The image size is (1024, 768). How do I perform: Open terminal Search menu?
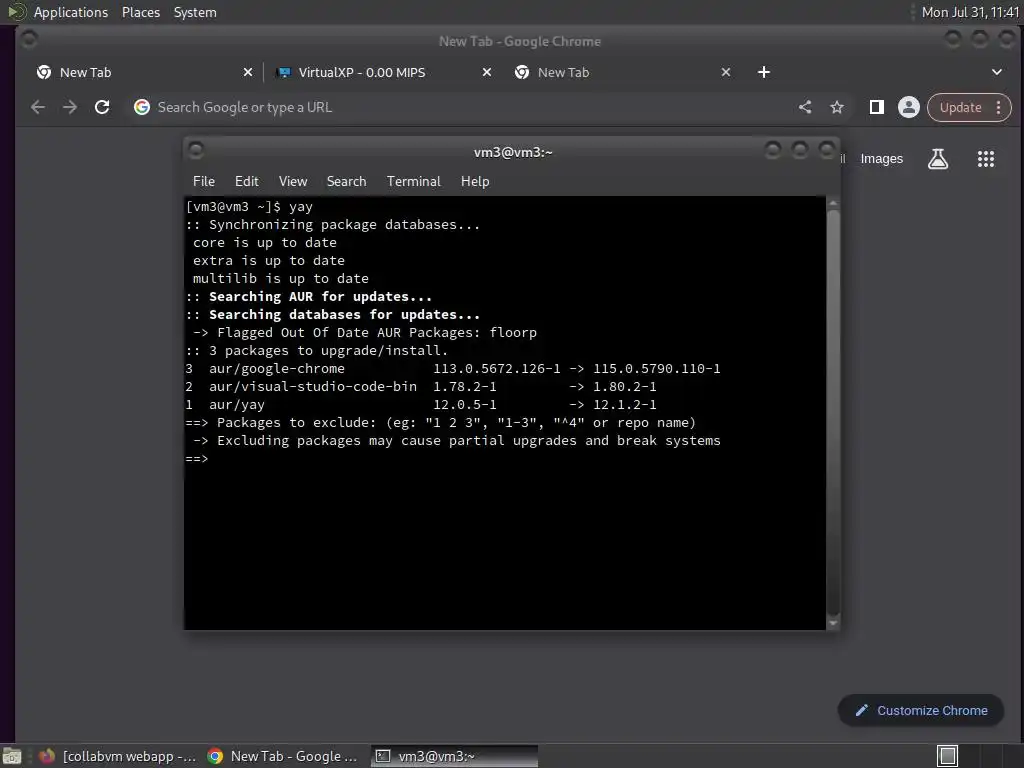[346, 182]
